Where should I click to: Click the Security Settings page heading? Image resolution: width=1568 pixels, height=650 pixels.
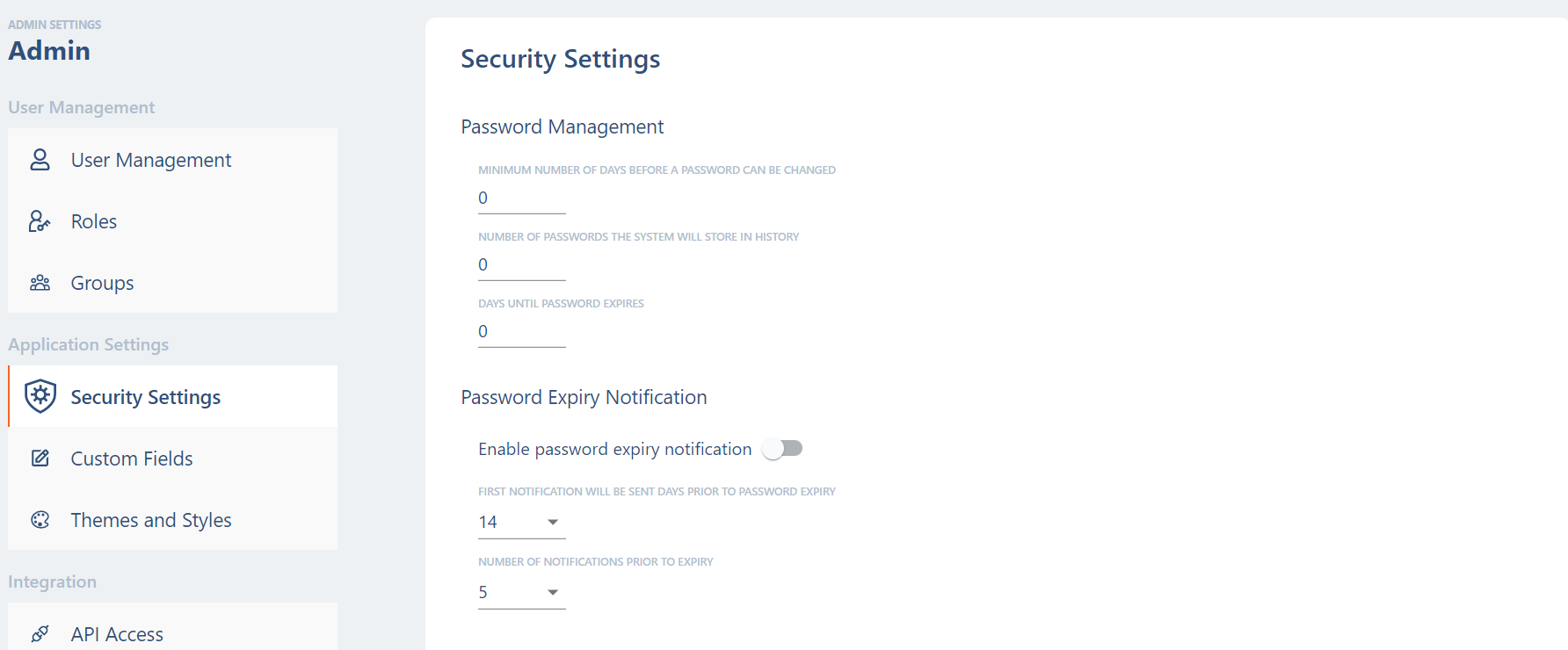point(561,59)
